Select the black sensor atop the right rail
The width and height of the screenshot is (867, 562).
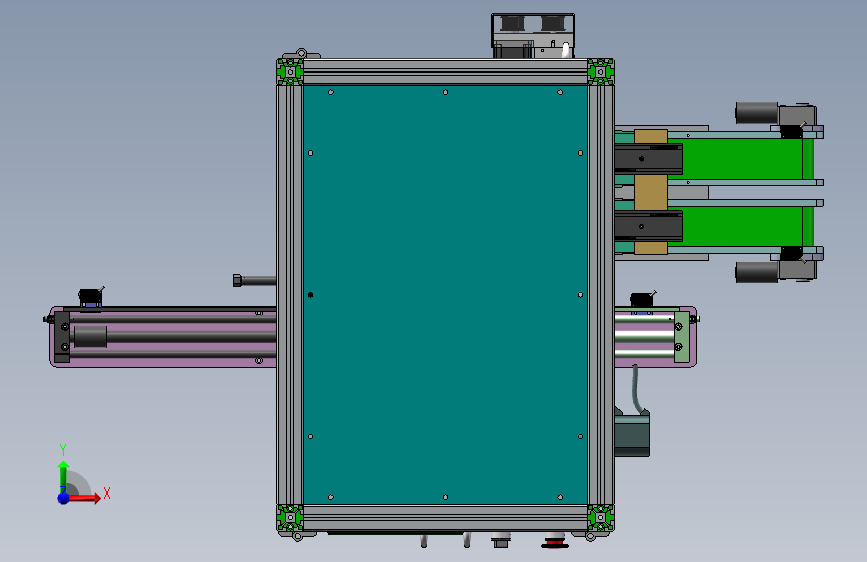click(642, 300)
